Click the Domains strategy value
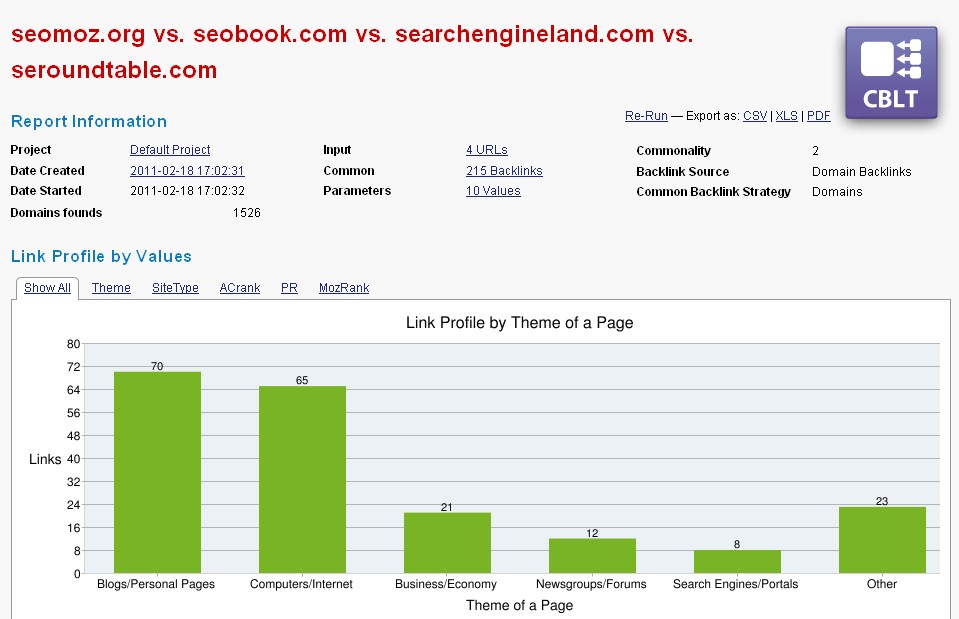The width and height of the screenshot is (959, 619). (x=837, y=192)
